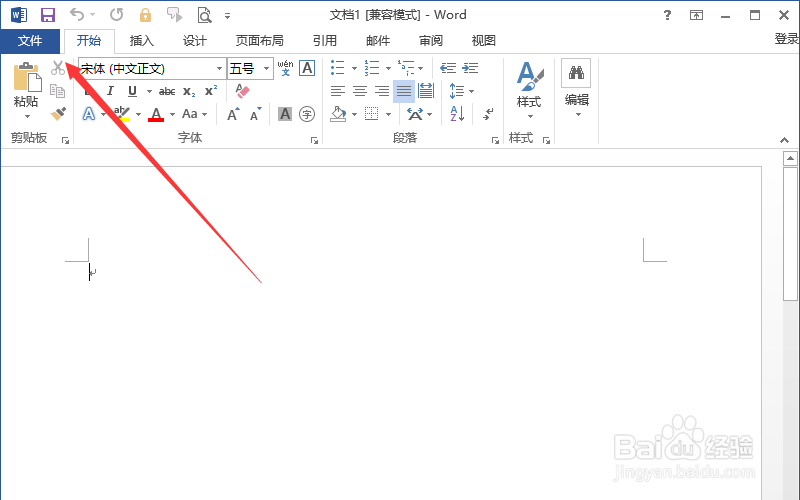
Task: Click the Word Help question mark
Action: coord(667,15)
